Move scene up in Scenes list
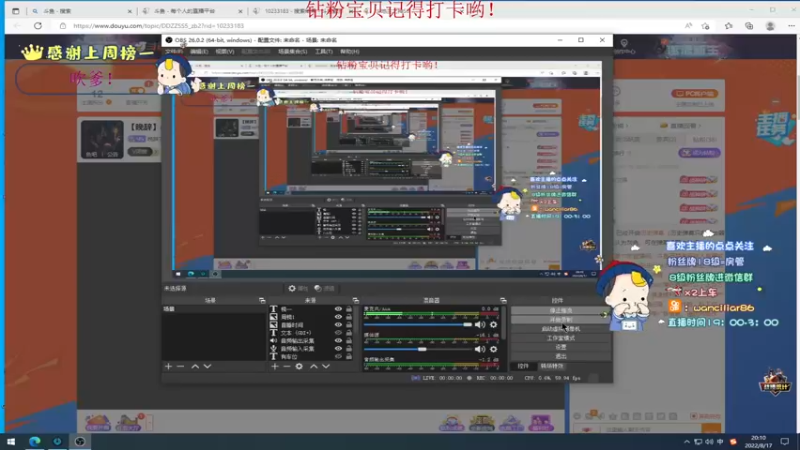This screenshot has width=800, height=450. (x=195, y=366)
